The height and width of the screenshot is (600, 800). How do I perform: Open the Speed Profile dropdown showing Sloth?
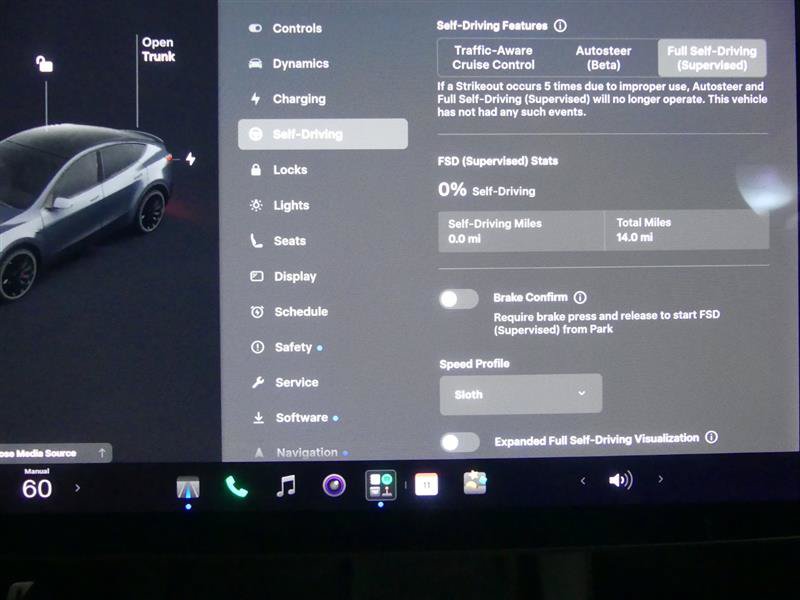[520, 394]
